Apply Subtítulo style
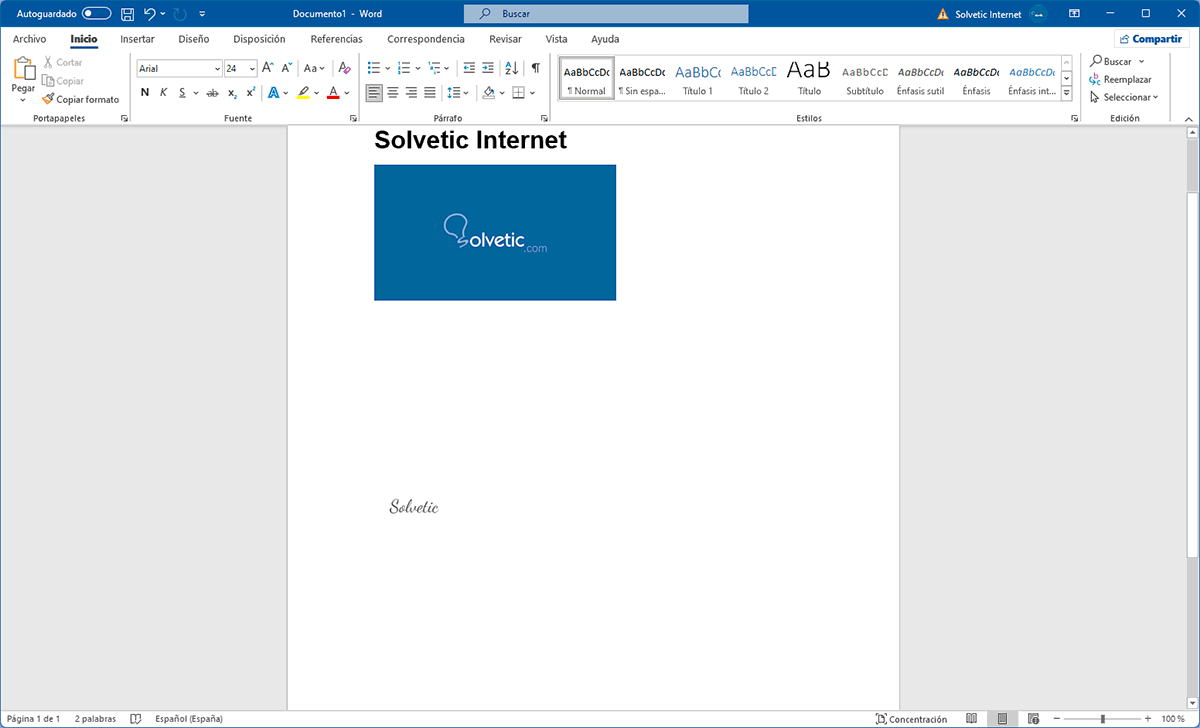Screen dimensions: 1200x728 865,78
